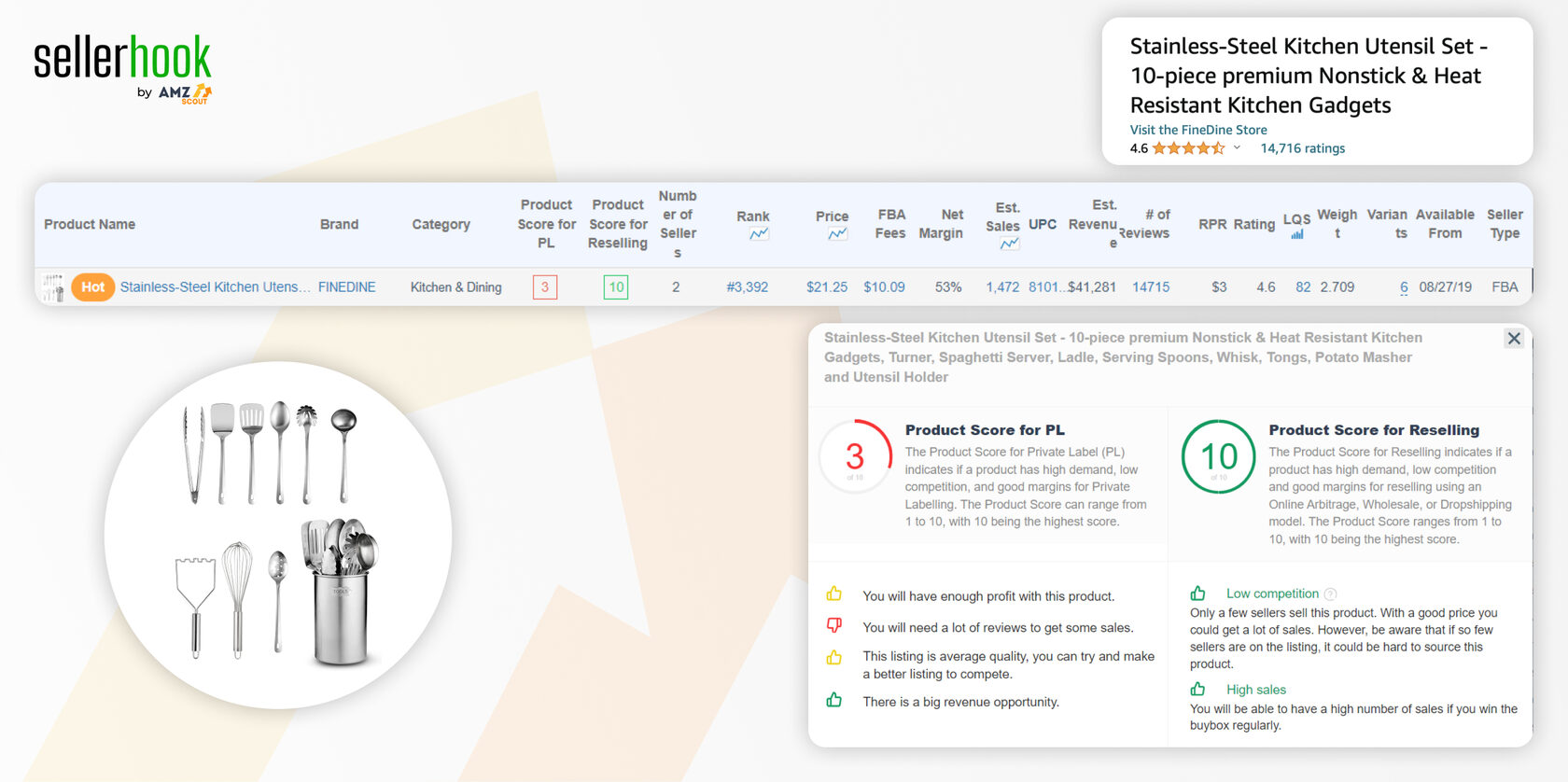
Task: Open the Visit the FineDine Store link
Action: coord(1197,130)
